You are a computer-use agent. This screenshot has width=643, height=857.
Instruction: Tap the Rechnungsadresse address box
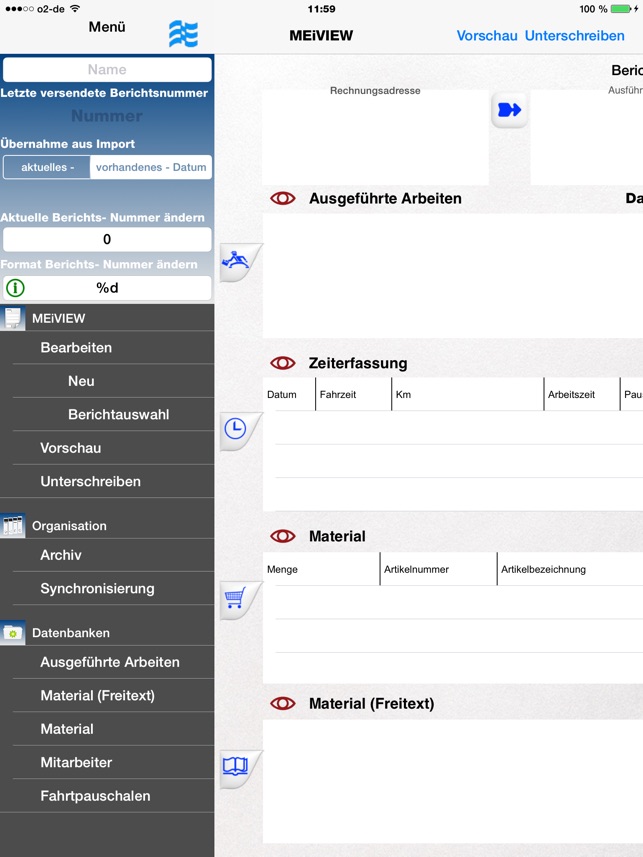(376, 138)
